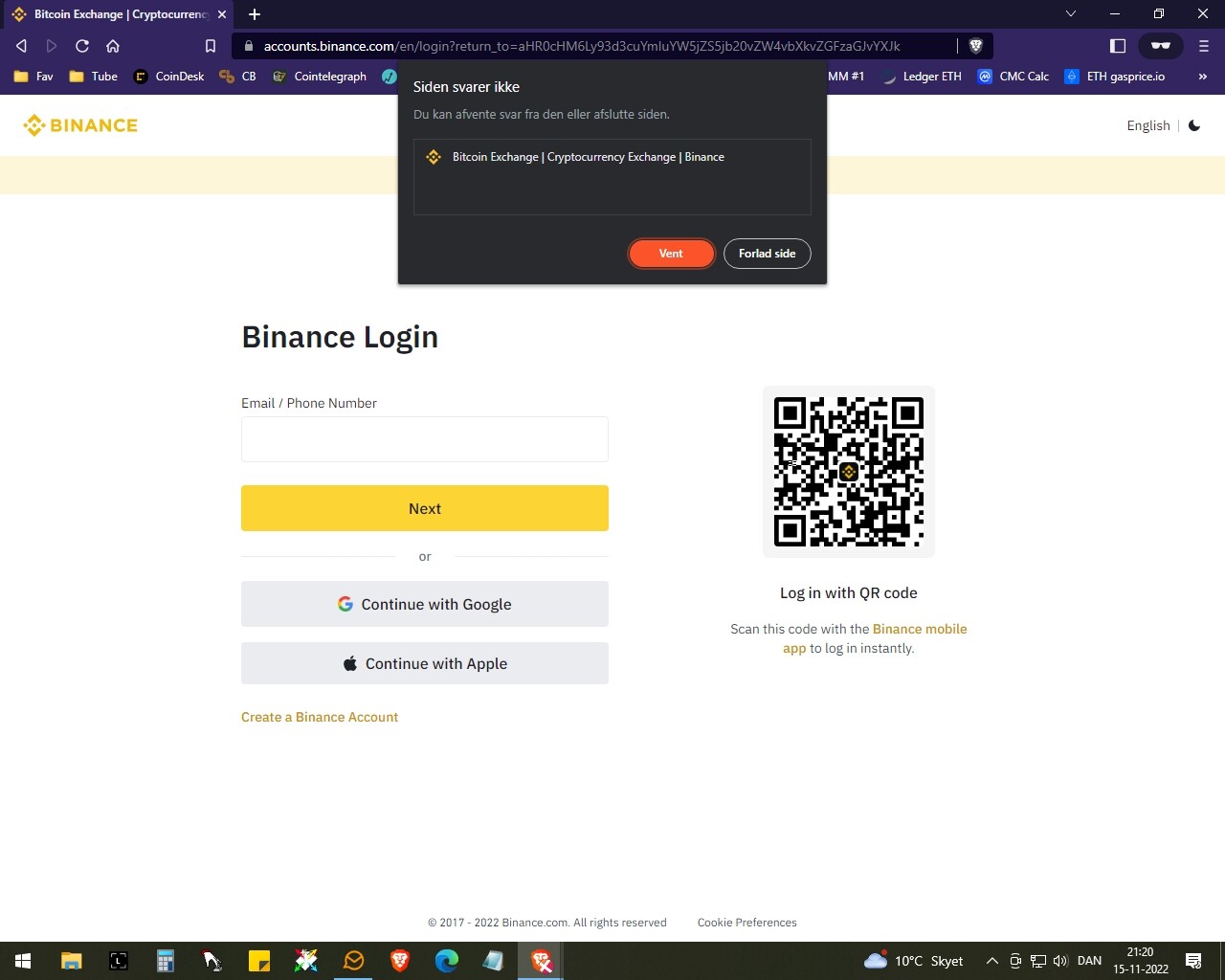Open Microsoft Edge from taskbar
The height and width of the screenshot is (980, 1225).
[447, 961]
